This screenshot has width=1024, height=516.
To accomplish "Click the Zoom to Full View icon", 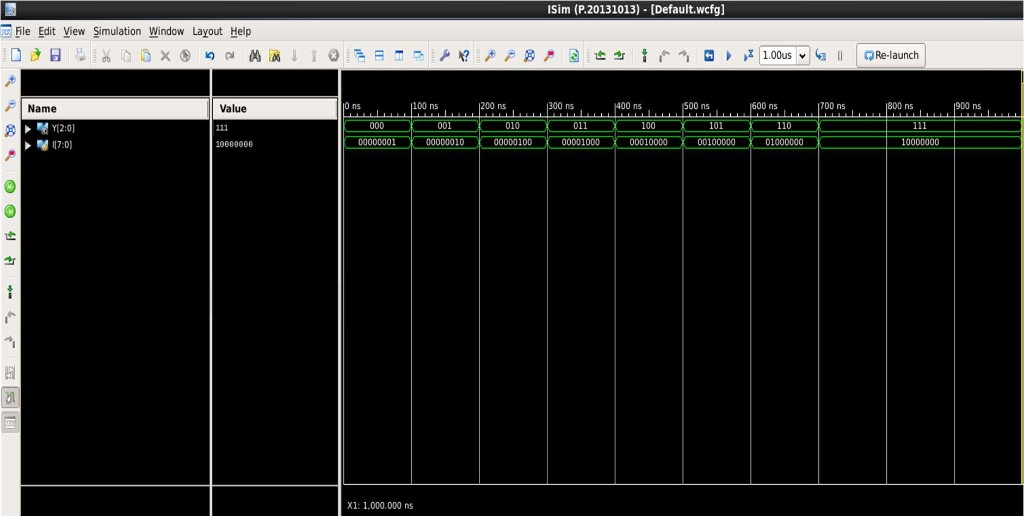I will (x=529, y=56).
